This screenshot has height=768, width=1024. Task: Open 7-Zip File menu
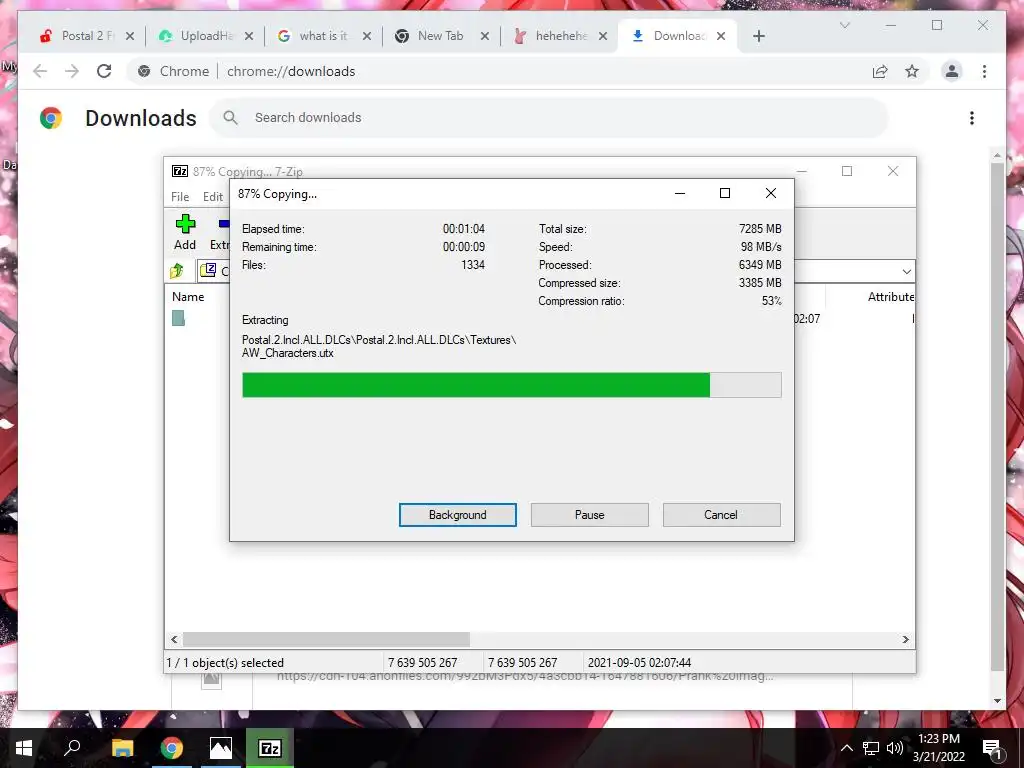pos(180,197)
